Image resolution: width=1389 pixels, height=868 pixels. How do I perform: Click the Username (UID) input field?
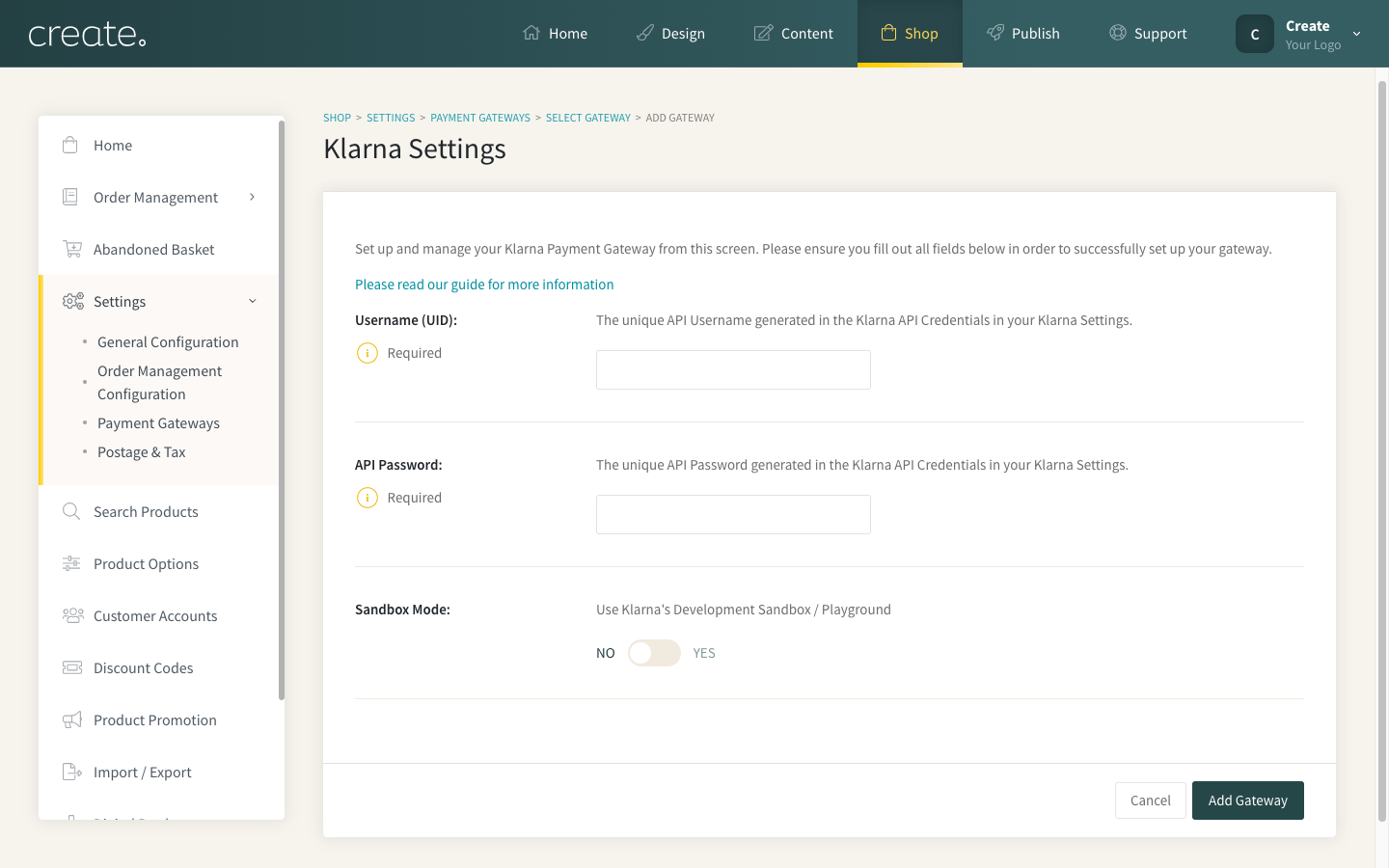pos(733,369)
